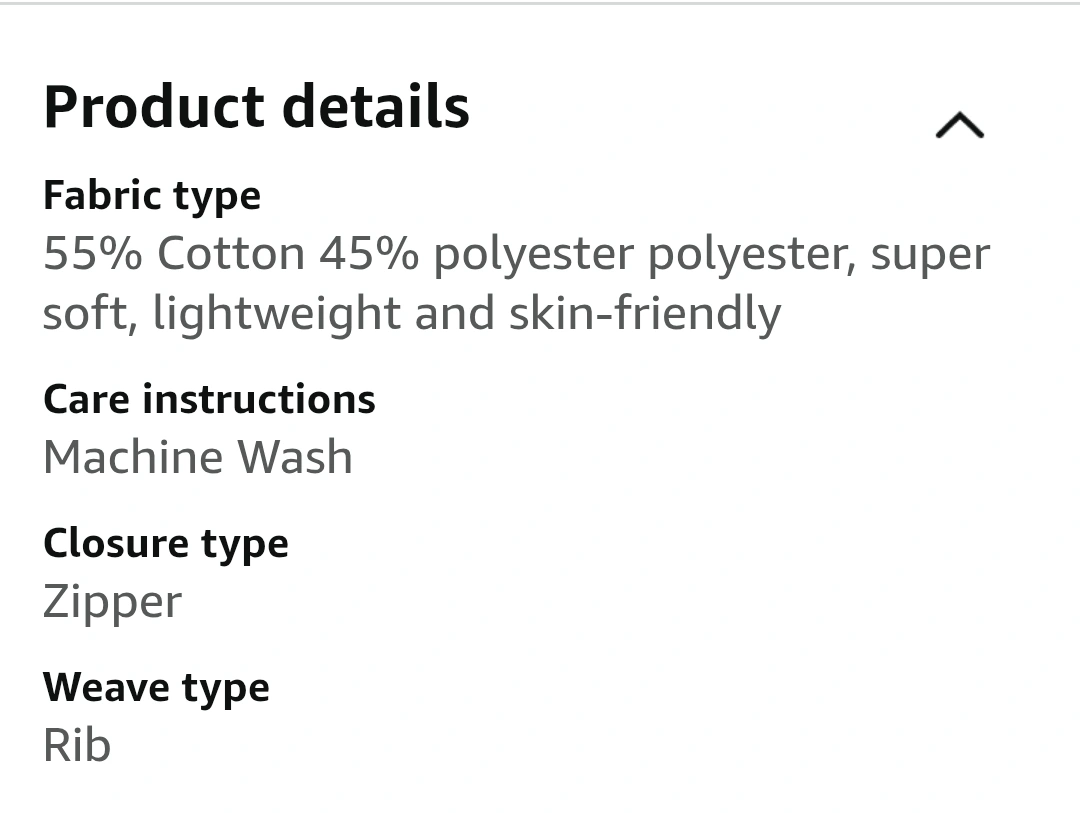Screen dimensions: 1080x813
Task: Click the Product details heading
Action: 256,107
